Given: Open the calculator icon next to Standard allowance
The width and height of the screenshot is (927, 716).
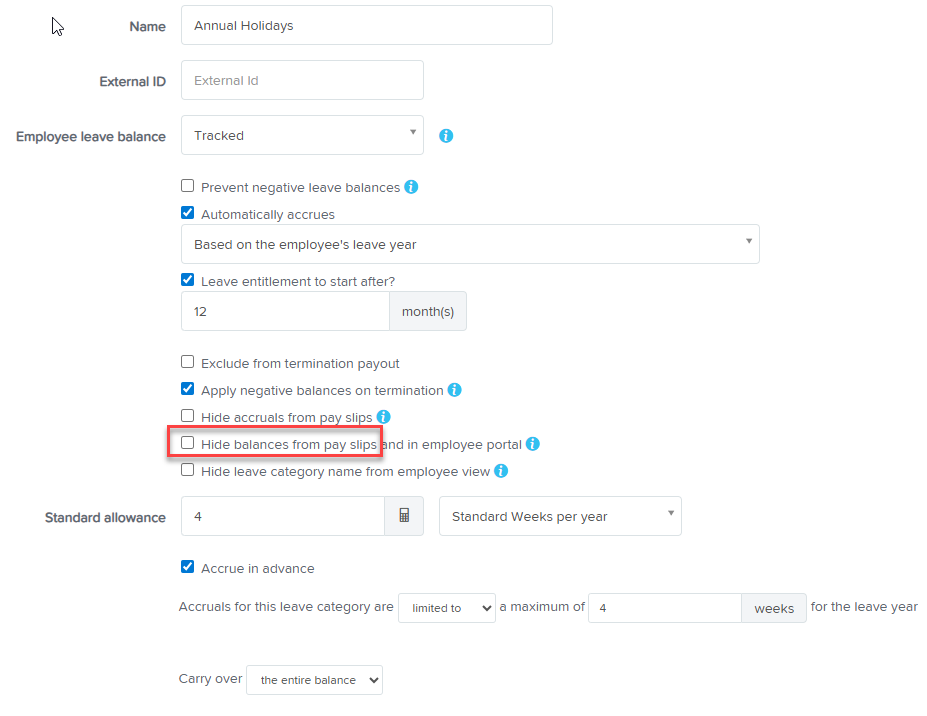Looking at the screenshot, I should click(x=404, y=516).
